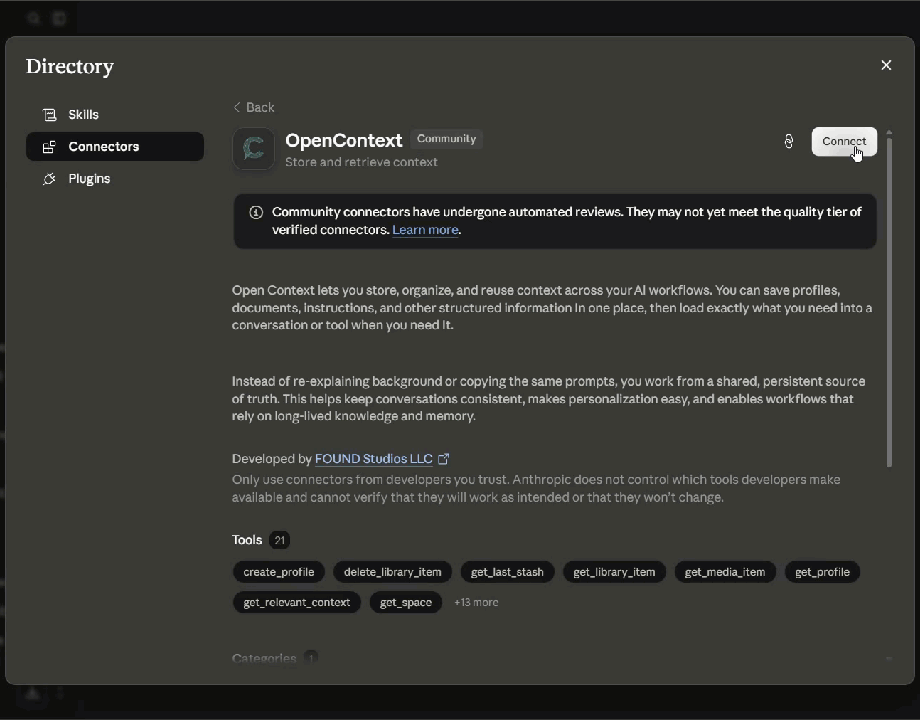Click the OpenContext logo icon
The image size is (920, 720).
tap(253, 148)
